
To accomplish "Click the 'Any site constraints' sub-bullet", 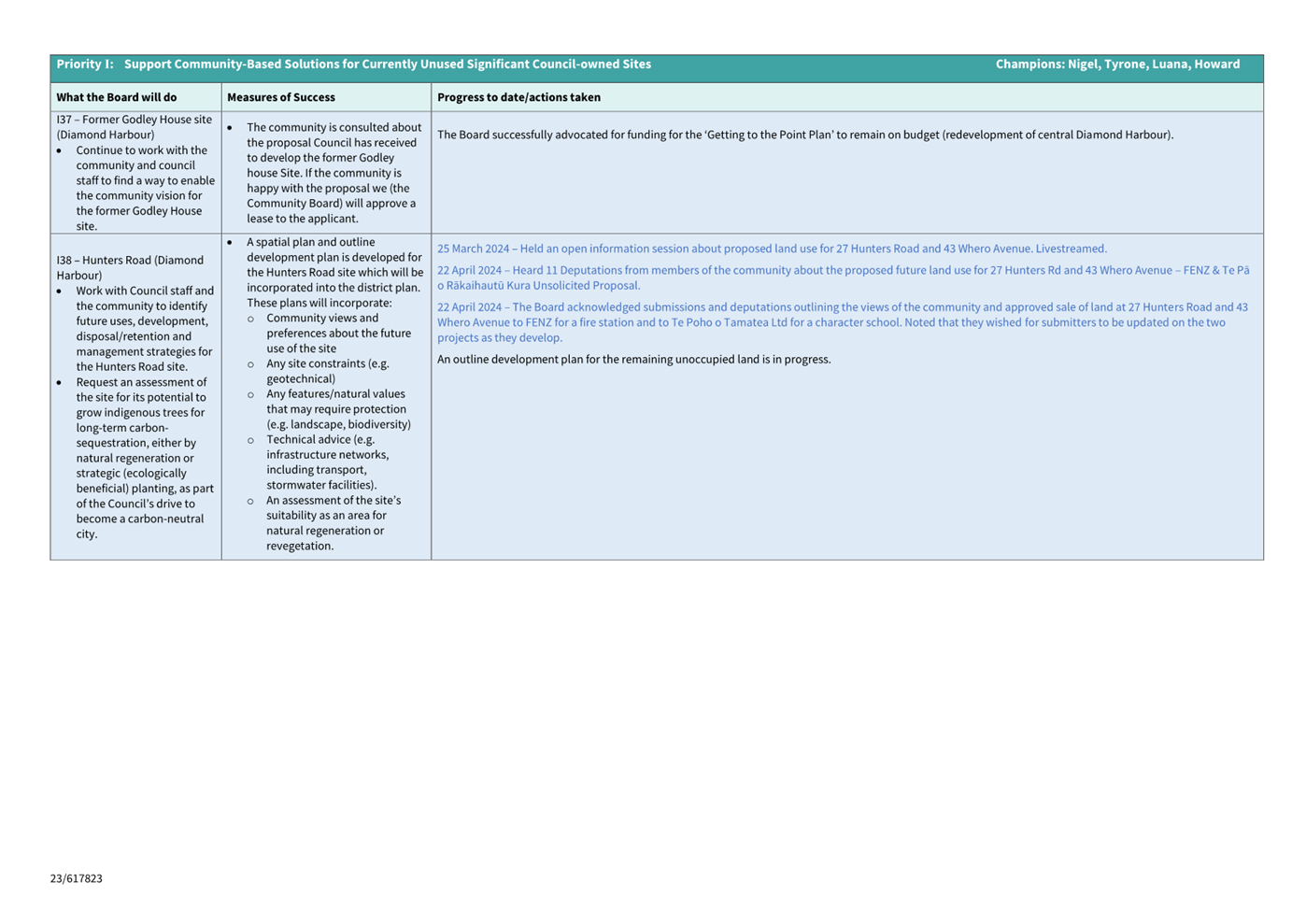I will click(327, 371).
